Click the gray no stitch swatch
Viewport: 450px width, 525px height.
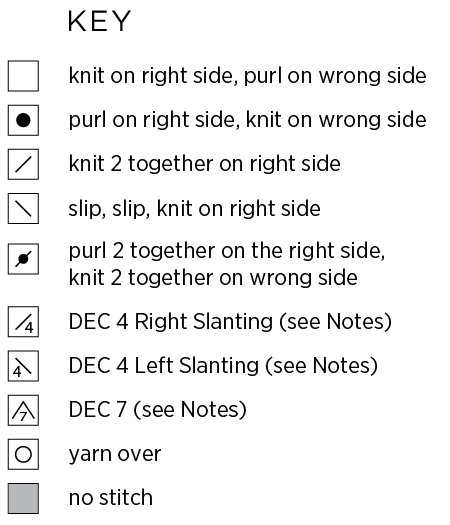[x=23, y=499]
